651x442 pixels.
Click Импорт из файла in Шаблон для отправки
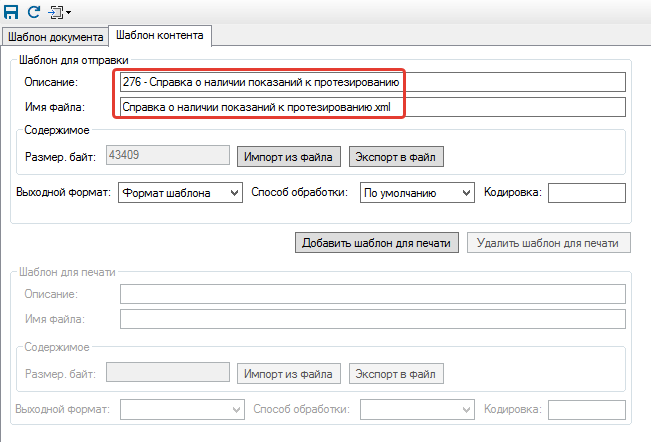click(x=289, y=157)
